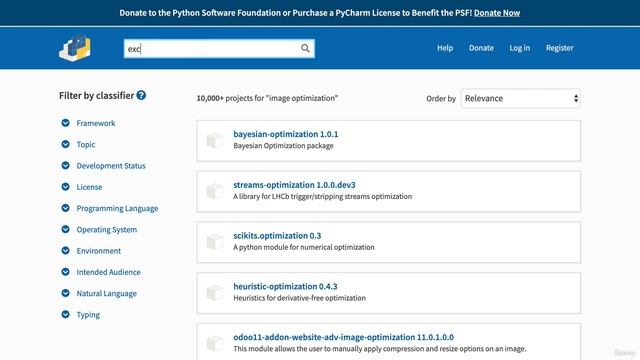This screenshot has width=640, height=360.
Task: Click 'A python module for numerical optimization' text
Action: (304, 247)
